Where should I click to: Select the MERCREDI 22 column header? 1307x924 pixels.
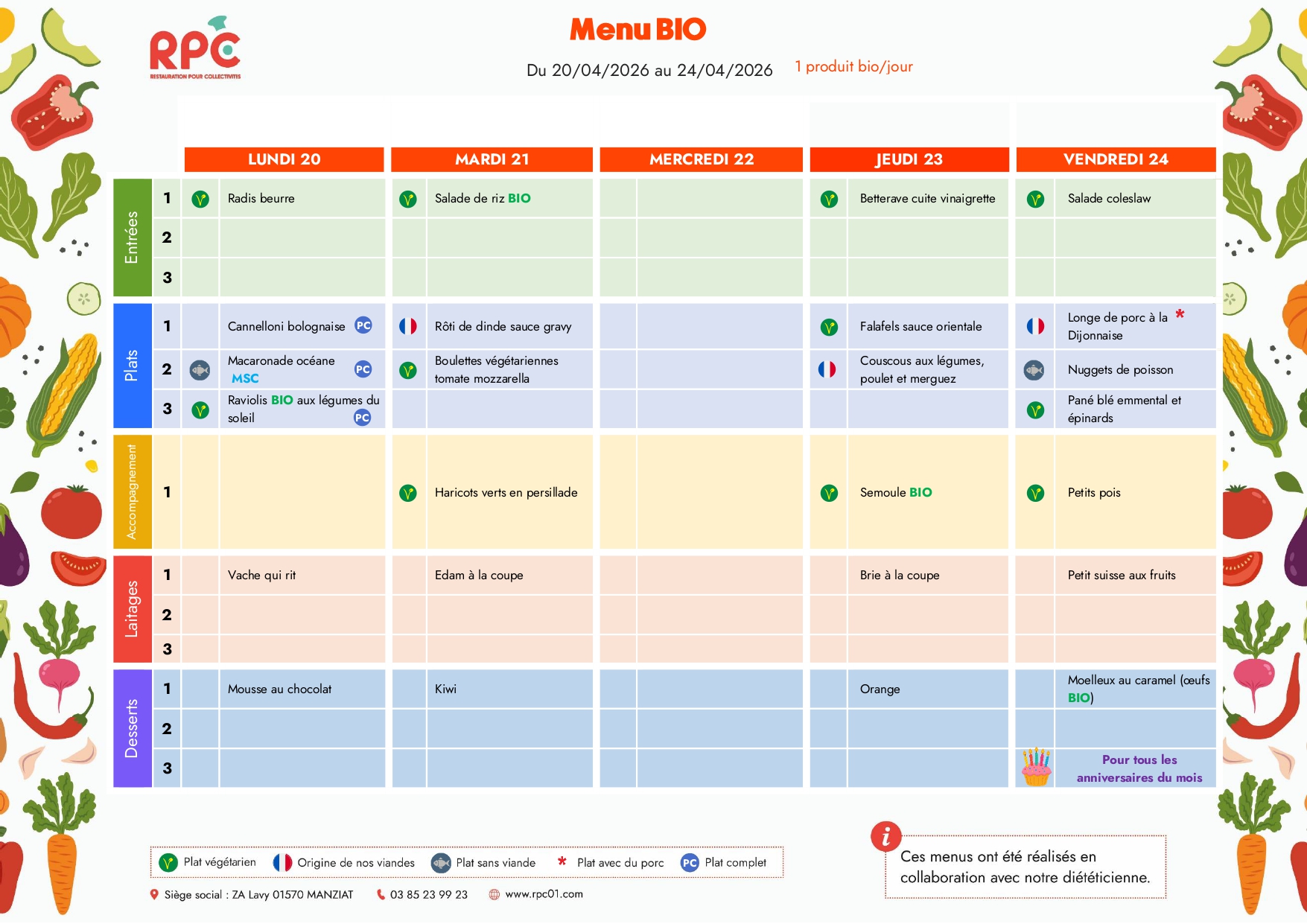701,159
